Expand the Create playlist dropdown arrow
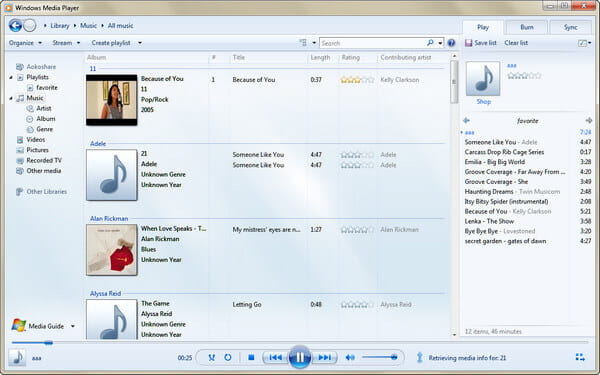Image resolution: width=600 pixels, height=375 pixels. pyautogui.click(x=140, y=43)
